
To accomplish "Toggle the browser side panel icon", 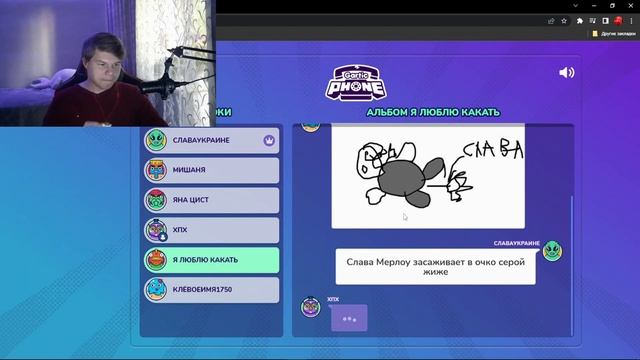I will pos(606,21).
